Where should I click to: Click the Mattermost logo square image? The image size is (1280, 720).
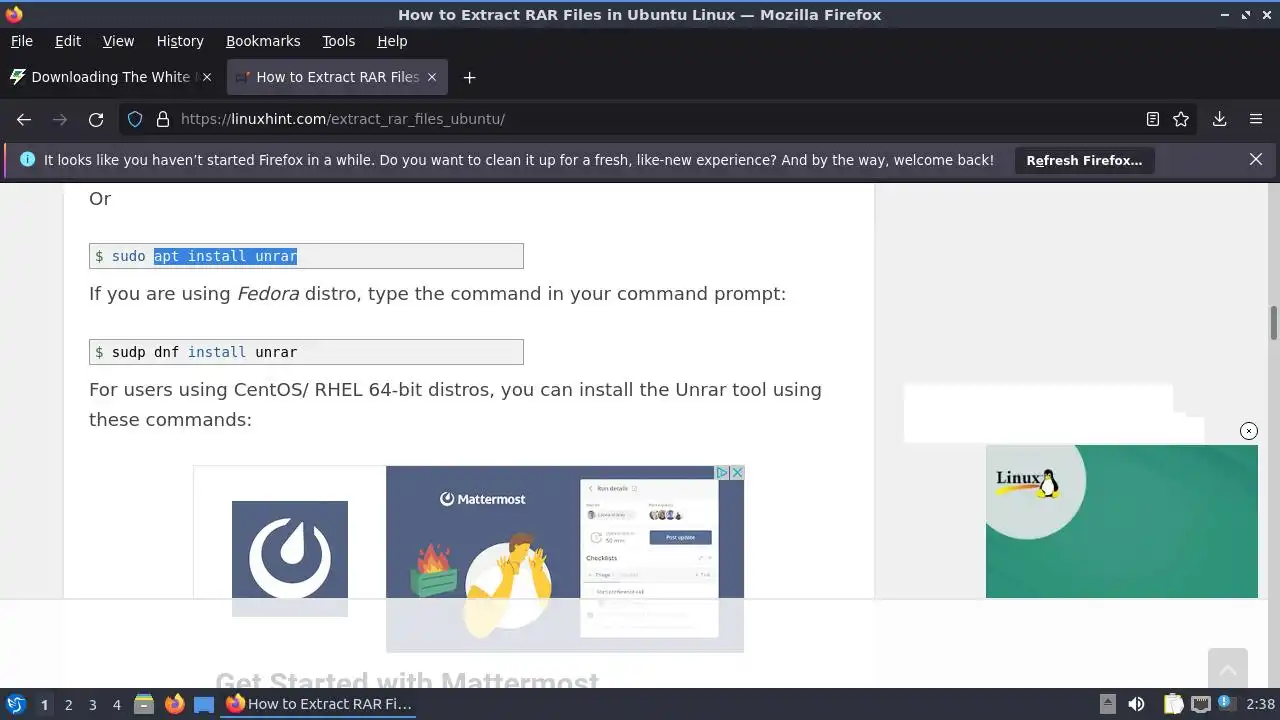290,558
